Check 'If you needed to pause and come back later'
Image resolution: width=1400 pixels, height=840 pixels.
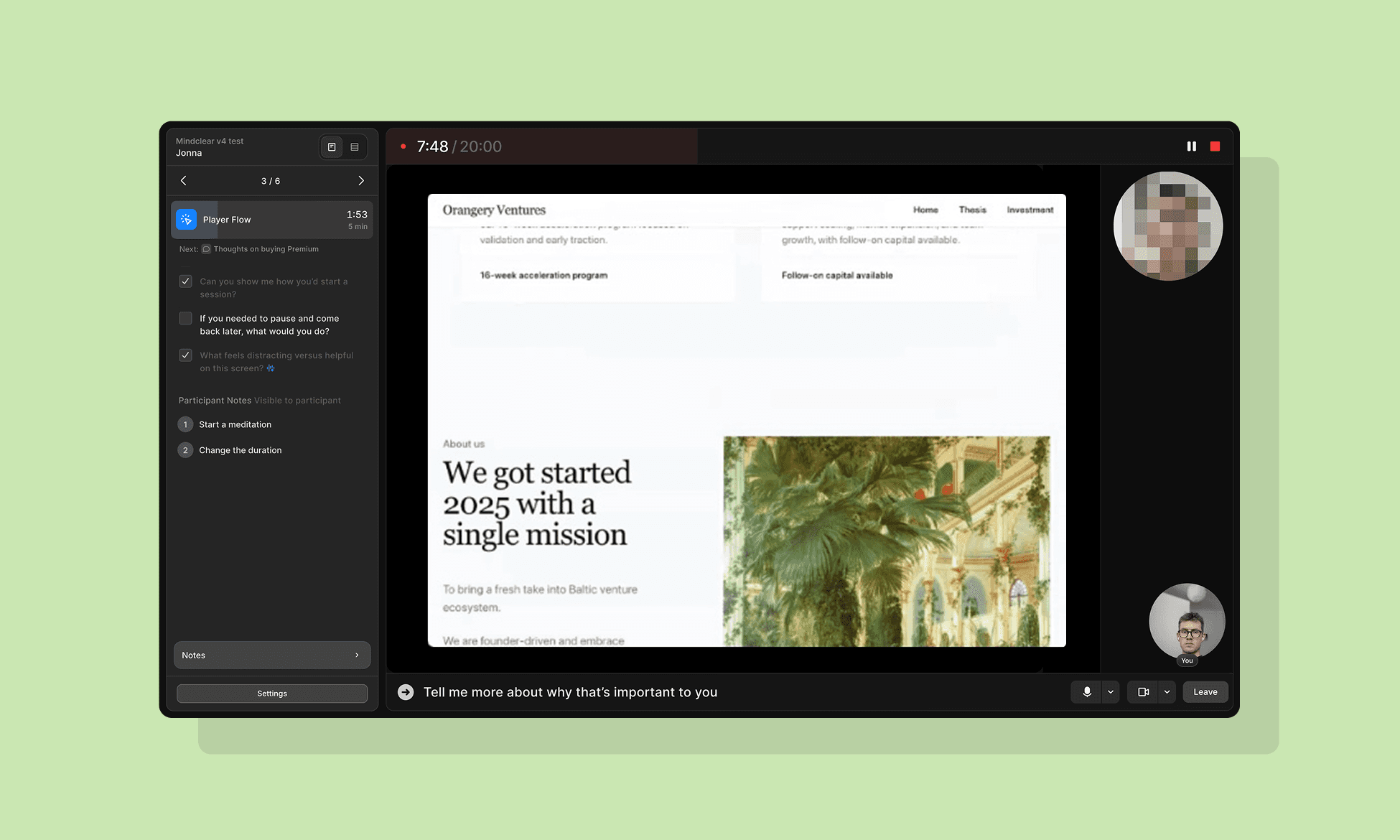point(185,318)
